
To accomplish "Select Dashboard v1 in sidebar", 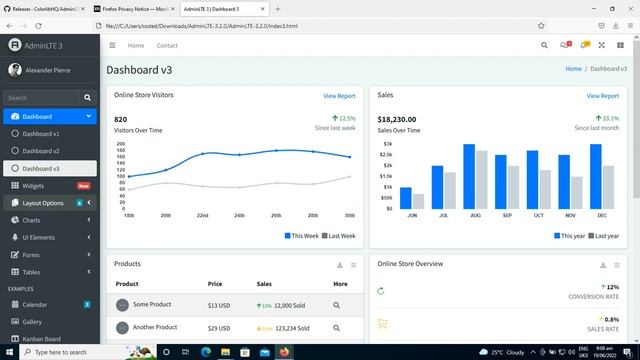I will tap(50, 133).
